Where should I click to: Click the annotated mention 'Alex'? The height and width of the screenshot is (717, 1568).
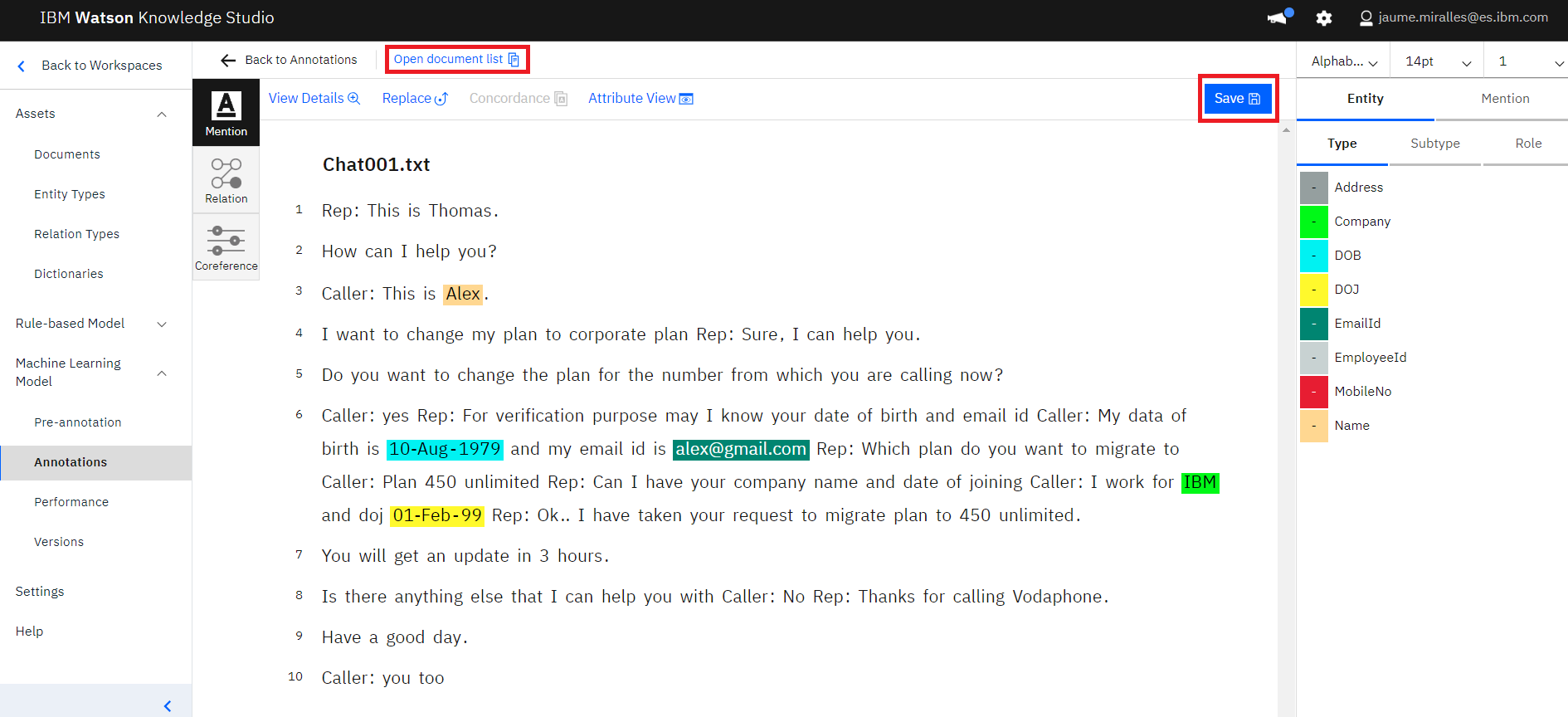(463, 294)
